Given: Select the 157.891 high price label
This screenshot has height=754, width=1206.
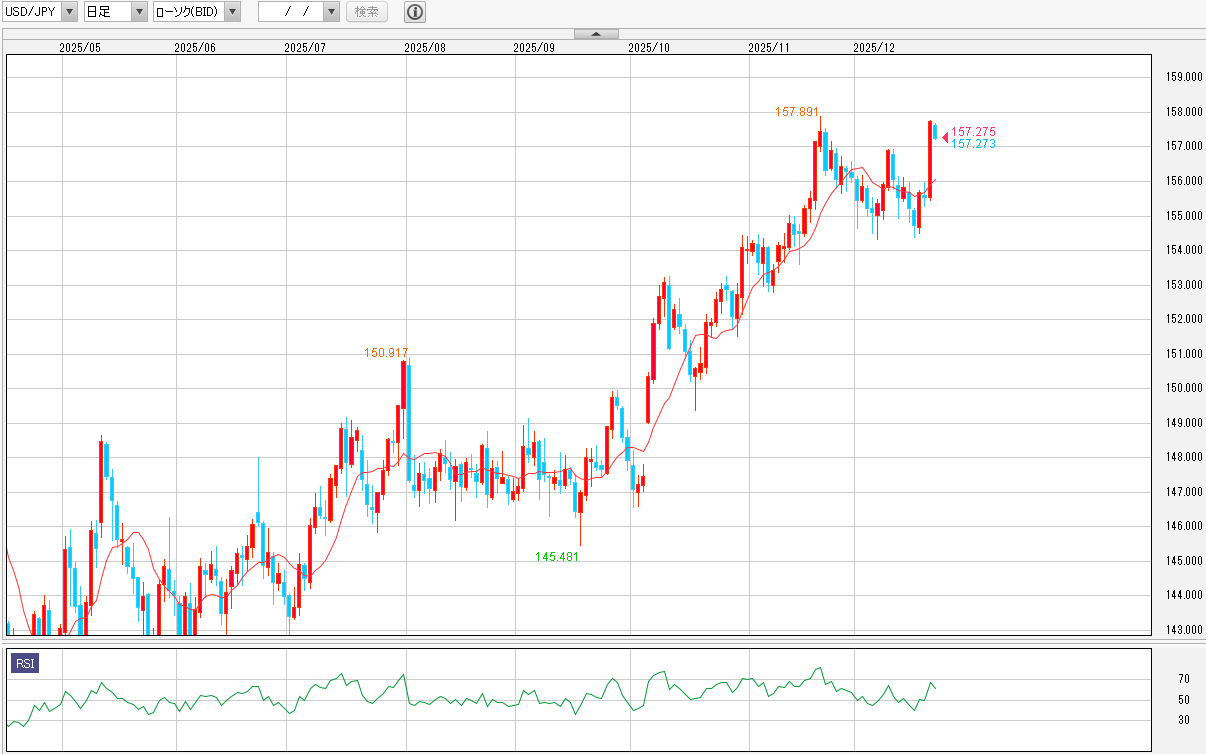Looking at the screenshot, I should tap(798, 112).
